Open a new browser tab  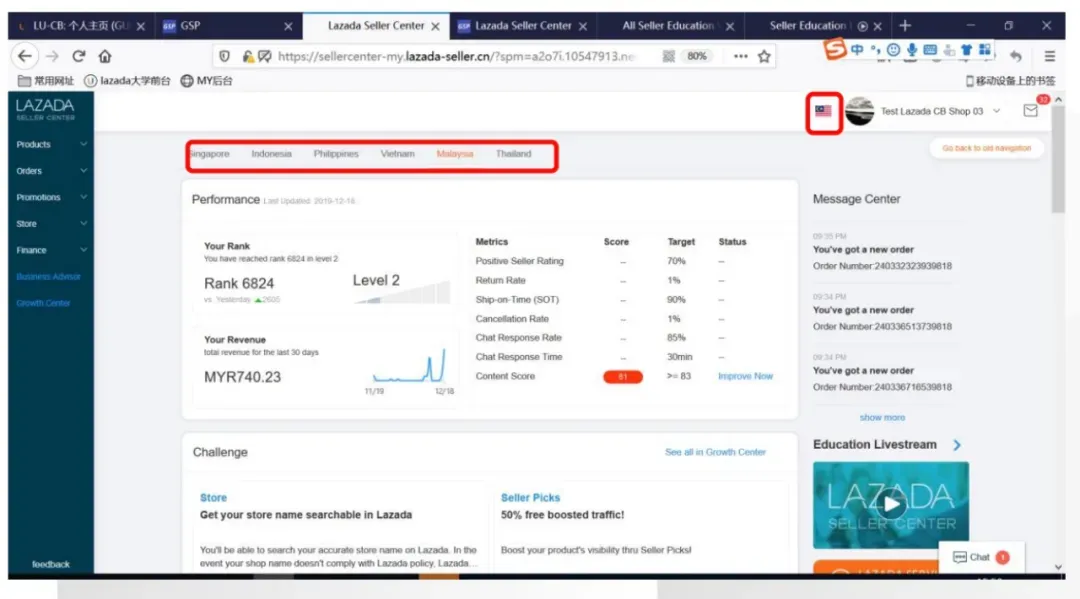[905, 25]
